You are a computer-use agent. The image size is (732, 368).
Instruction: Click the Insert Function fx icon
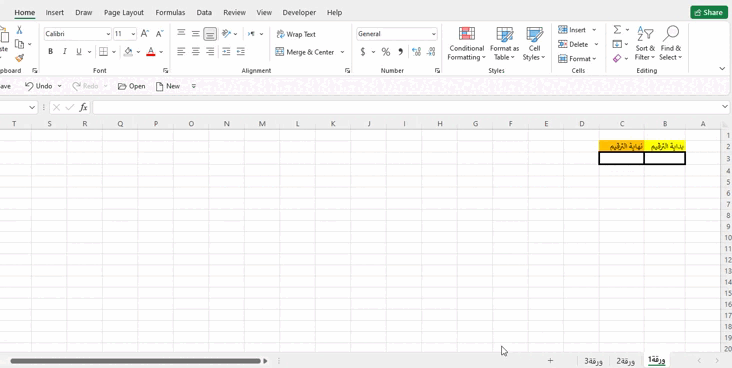83,107
